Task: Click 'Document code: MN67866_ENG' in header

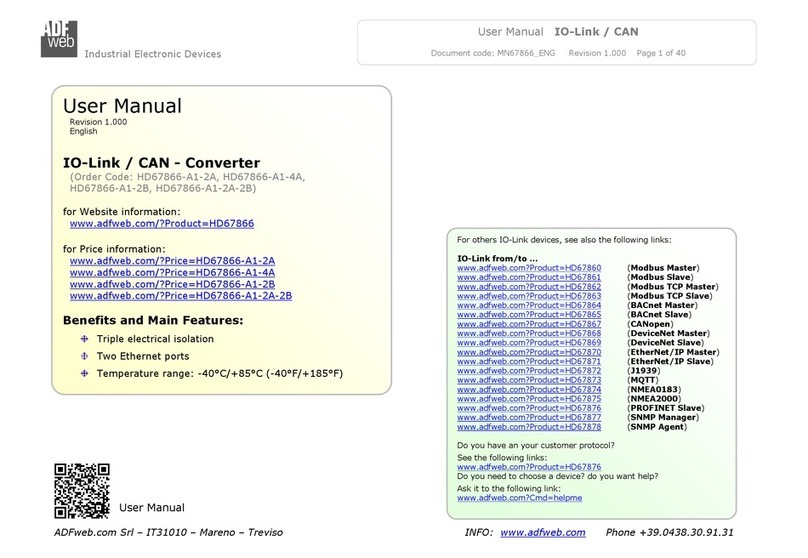Action: coord(493,53)
